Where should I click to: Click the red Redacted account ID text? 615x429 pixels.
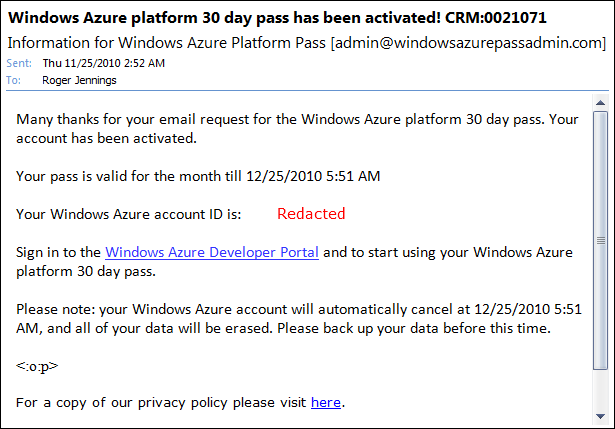311,213
